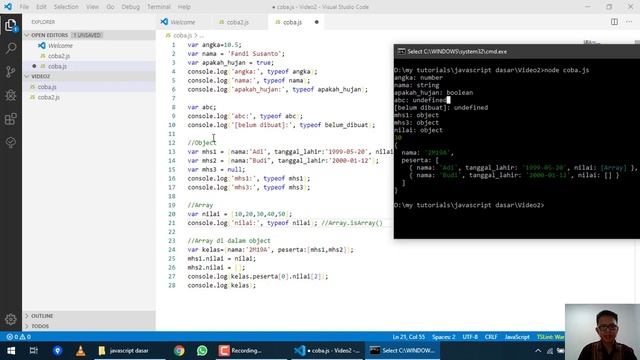Change line ending via CRLF status item

click(x=491, y=337)
